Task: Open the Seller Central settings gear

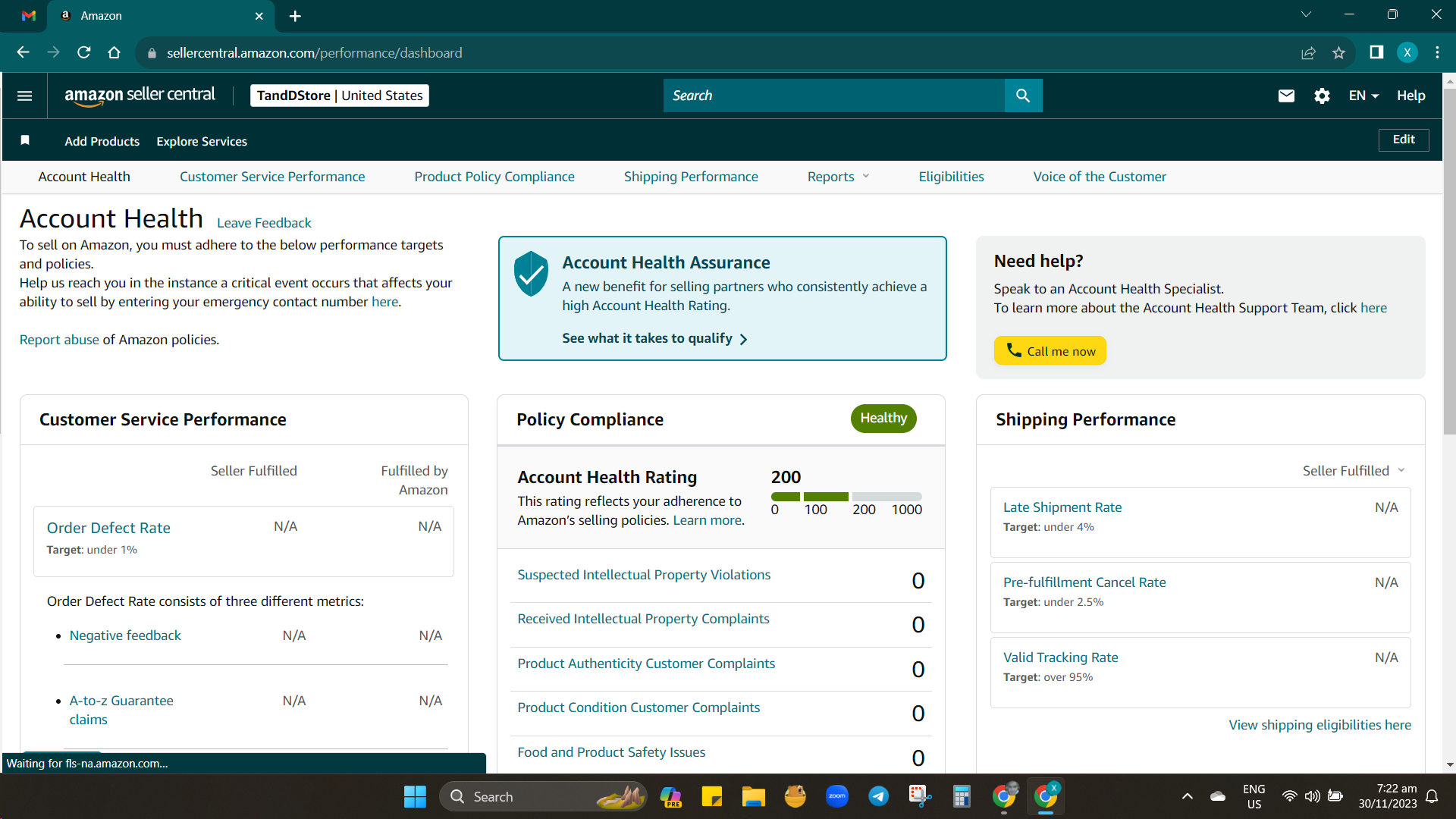Action: pyautogui.click(x=1322, y=96)
